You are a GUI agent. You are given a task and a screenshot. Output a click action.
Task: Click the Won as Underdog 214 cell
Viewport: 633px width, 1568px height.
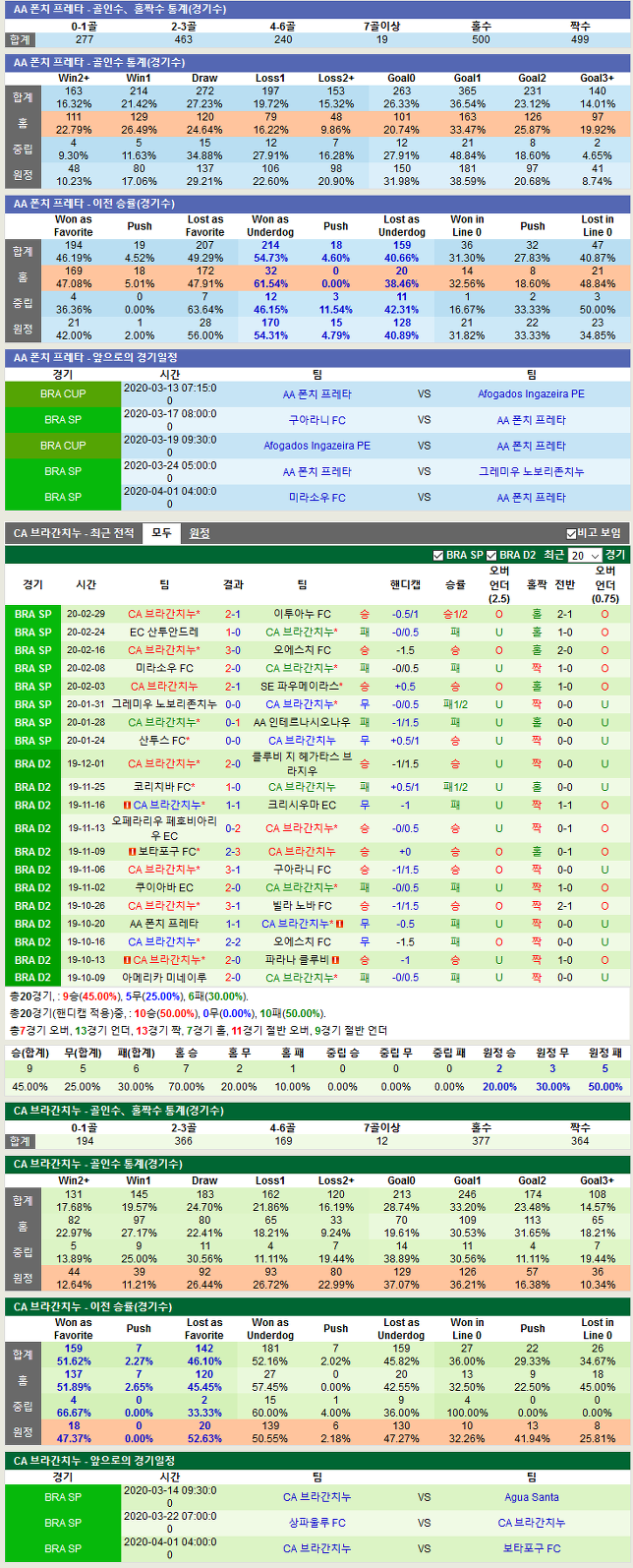point(270,245)
